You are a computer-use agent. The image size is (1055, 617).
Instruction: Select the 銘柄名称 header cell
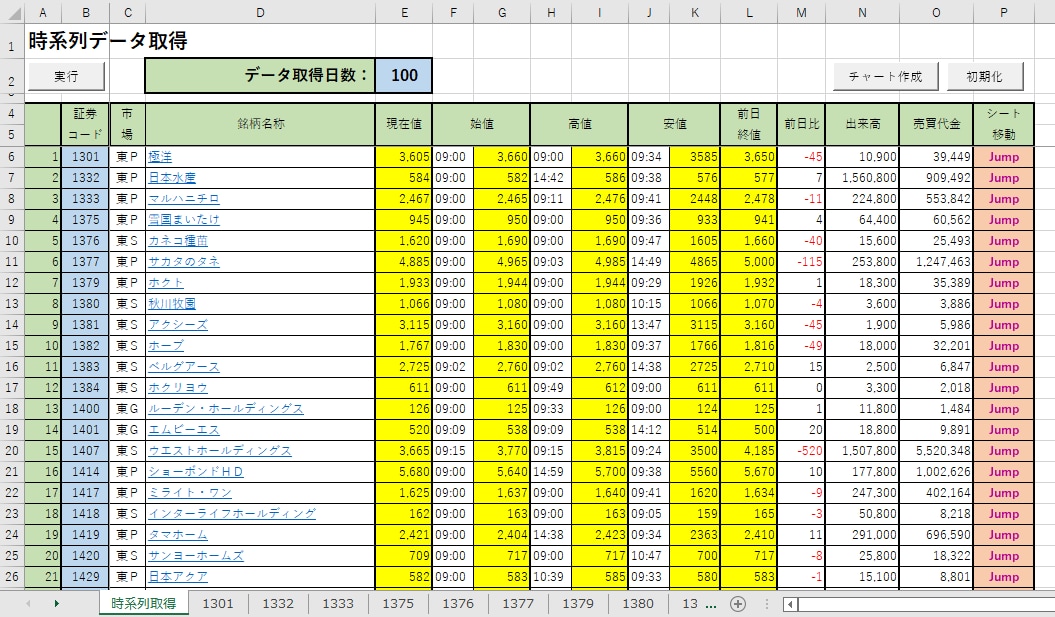(x=260, y=124)
